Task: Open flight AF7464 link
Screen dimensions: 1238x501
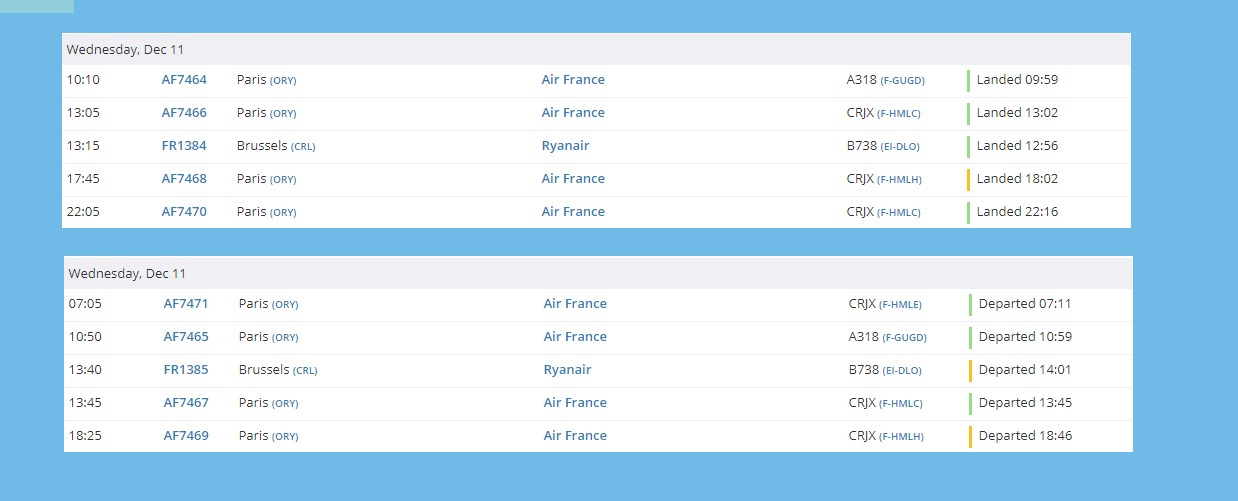Action: pyautogui.click(x=184, y=80)
